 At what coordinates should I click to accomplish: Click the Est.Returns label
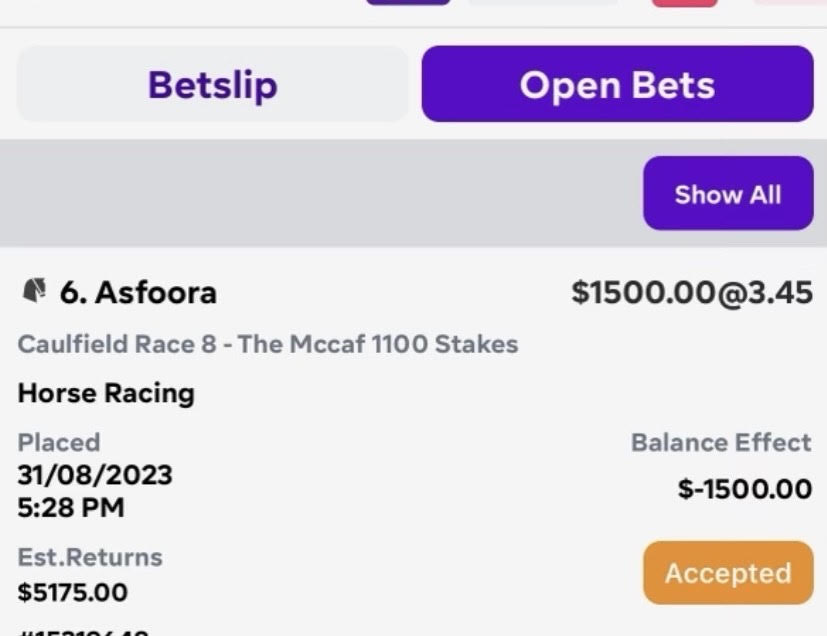(90, 557)
